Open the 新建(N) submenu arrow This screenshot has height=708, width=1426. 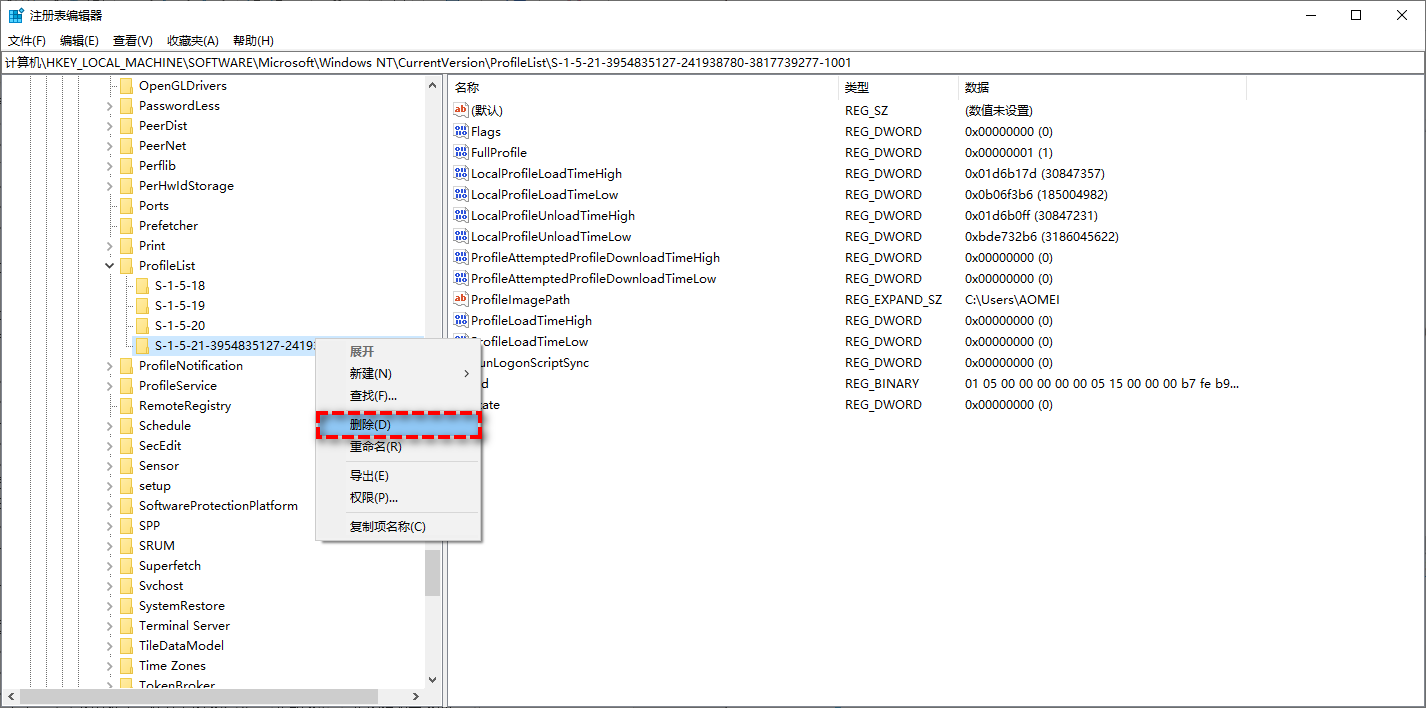click(466, 374)
